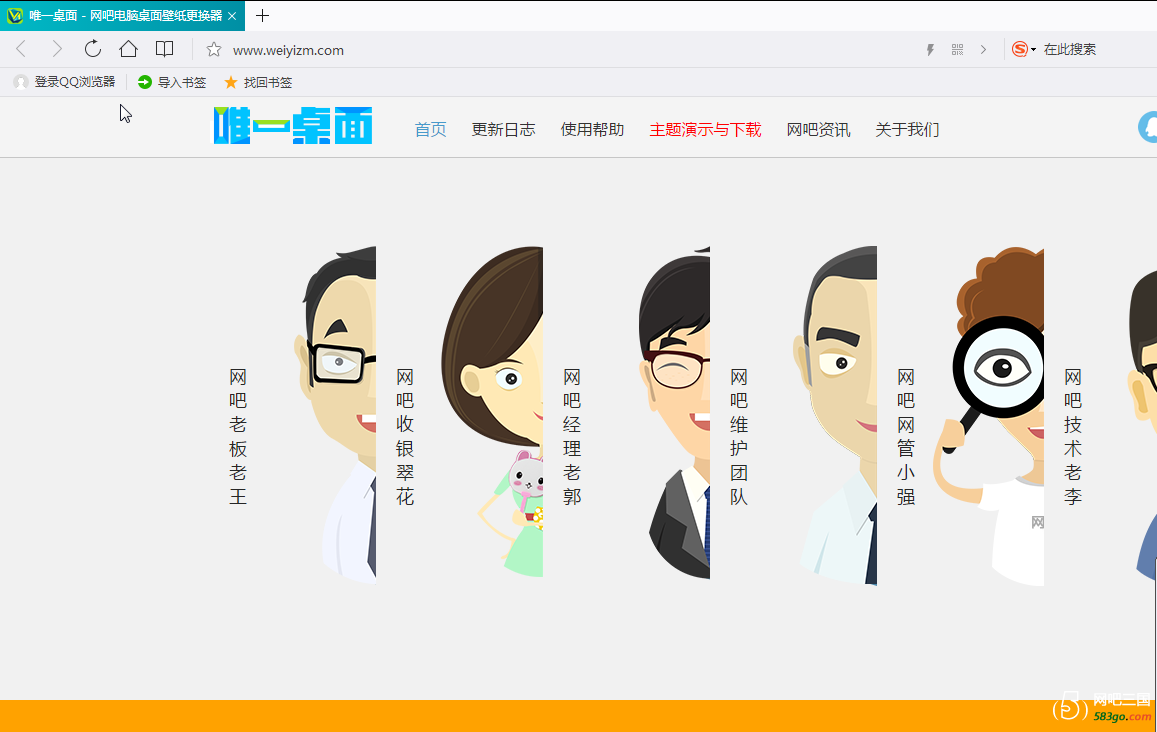Expand the Sogou search engine dropdown
The height and width of the screenshot is (732, 1157).
1033,50
